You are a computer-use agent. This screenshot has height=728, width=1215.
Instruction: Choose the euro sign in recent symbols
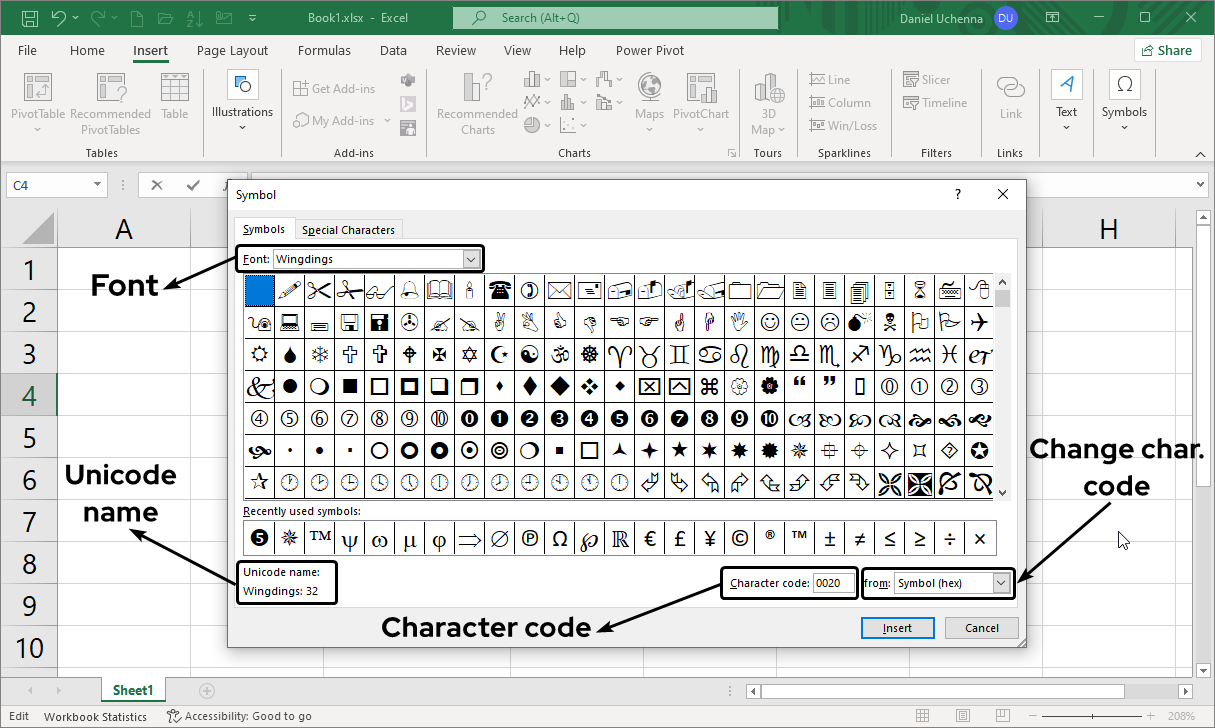click(x=650, y=539)
